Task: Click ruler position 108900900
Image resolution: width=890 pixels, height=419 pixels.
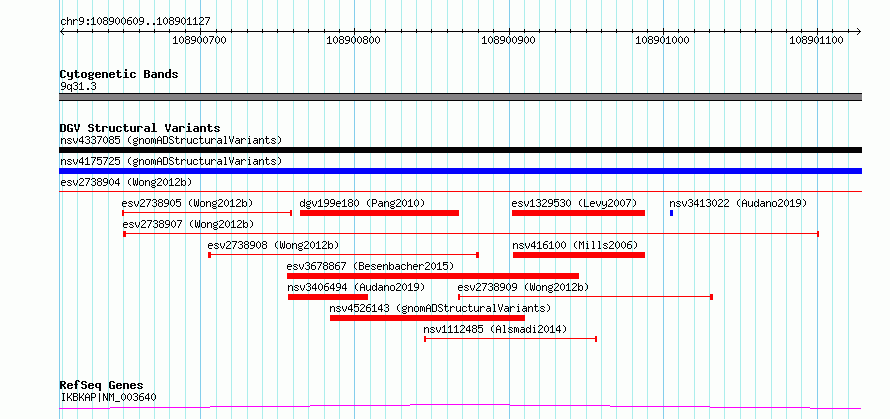Action: (508, 40)
